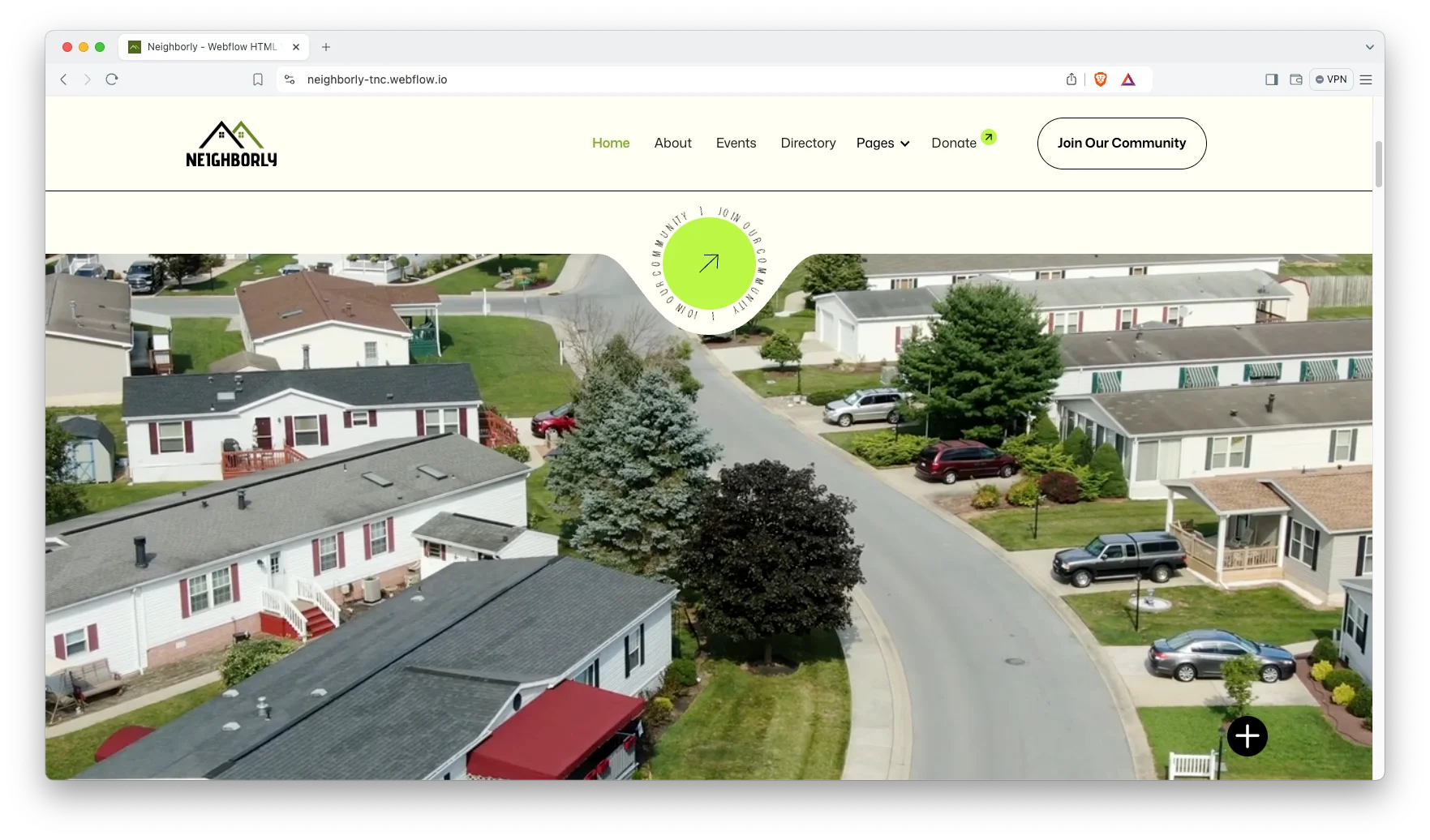Image resolution: width=1430 pixels, height=840 pixels.
Task: Open the Events nav item
Action: (736, 144)
